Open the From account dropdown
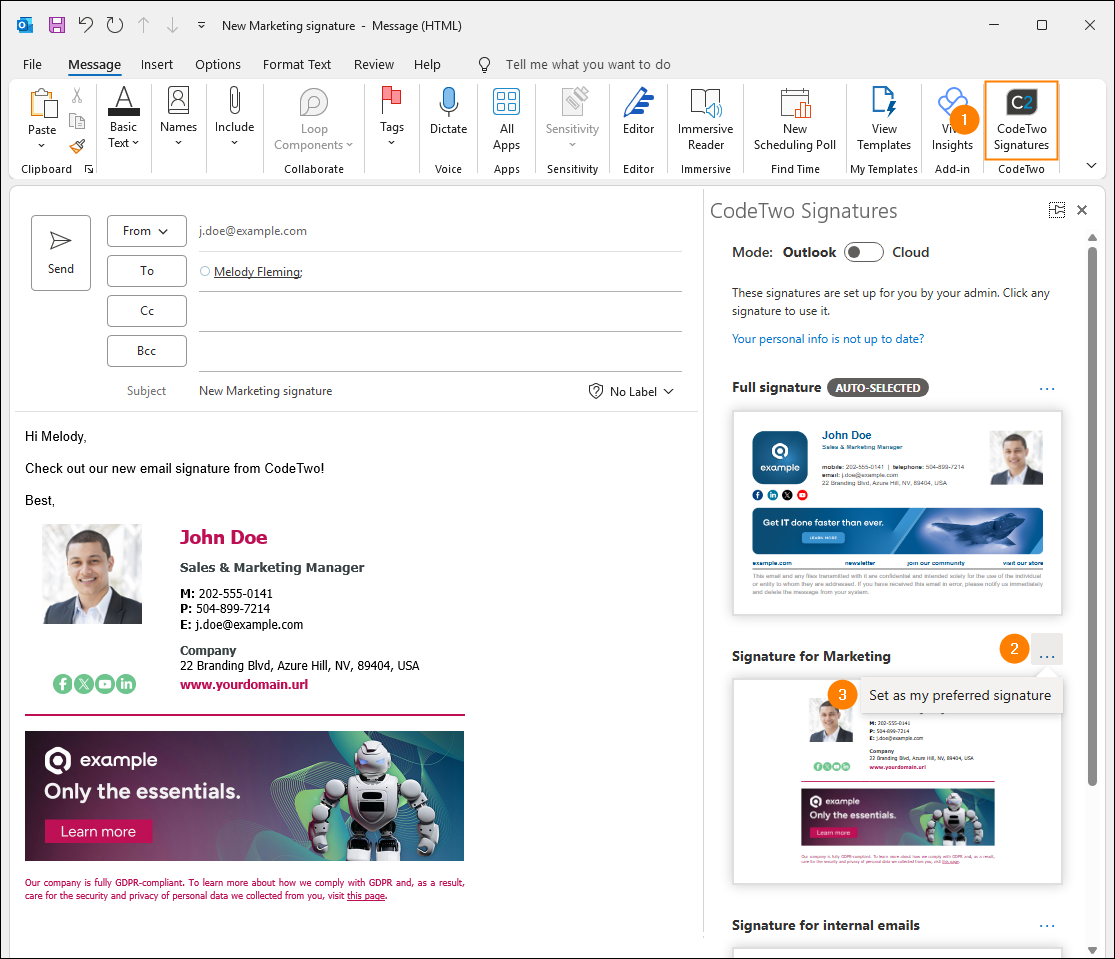Viewport: 1115px width, 959px height. coord(146,231)
